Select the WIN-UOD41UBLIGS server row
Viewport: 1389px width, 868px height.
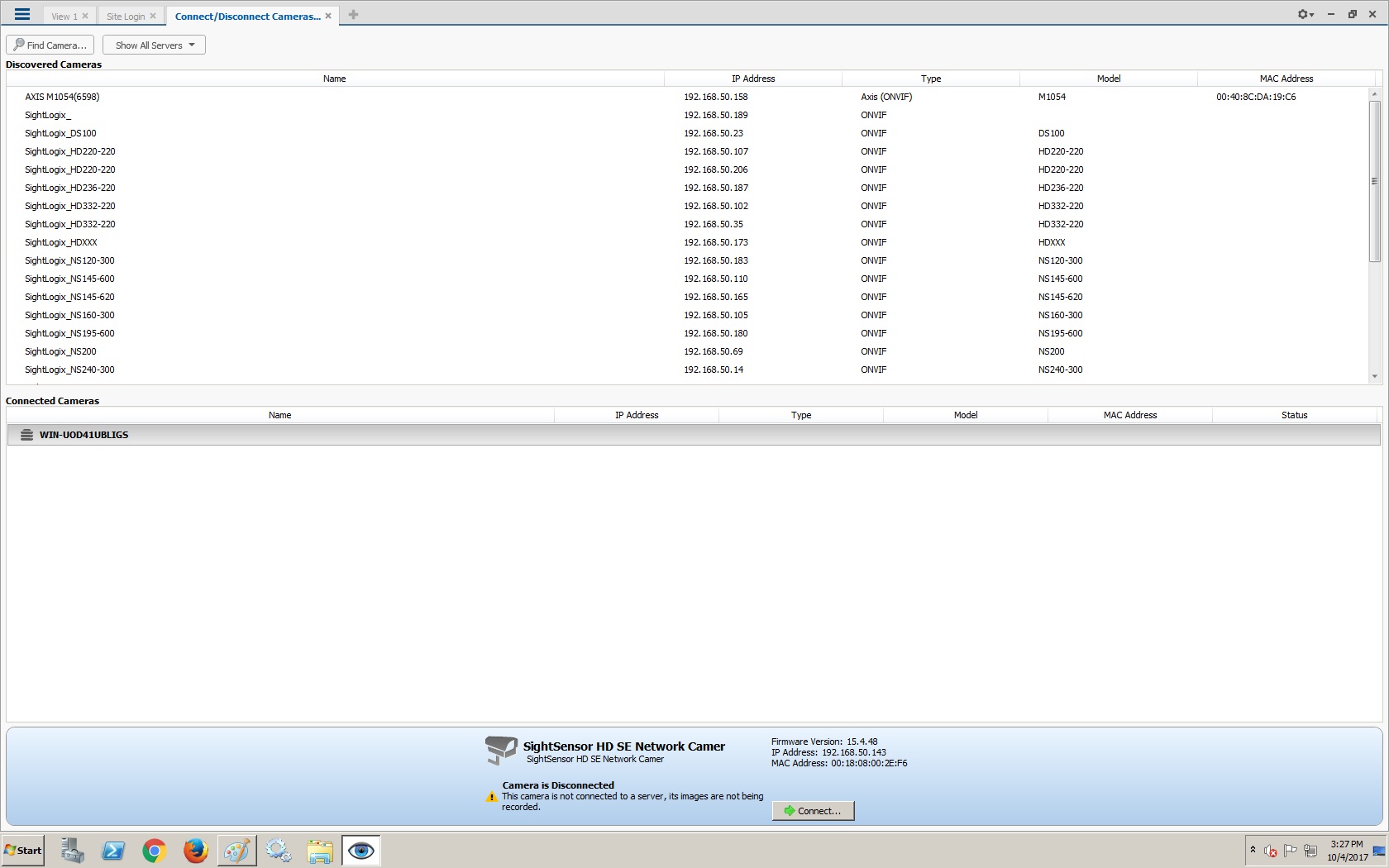coord(694,435)
